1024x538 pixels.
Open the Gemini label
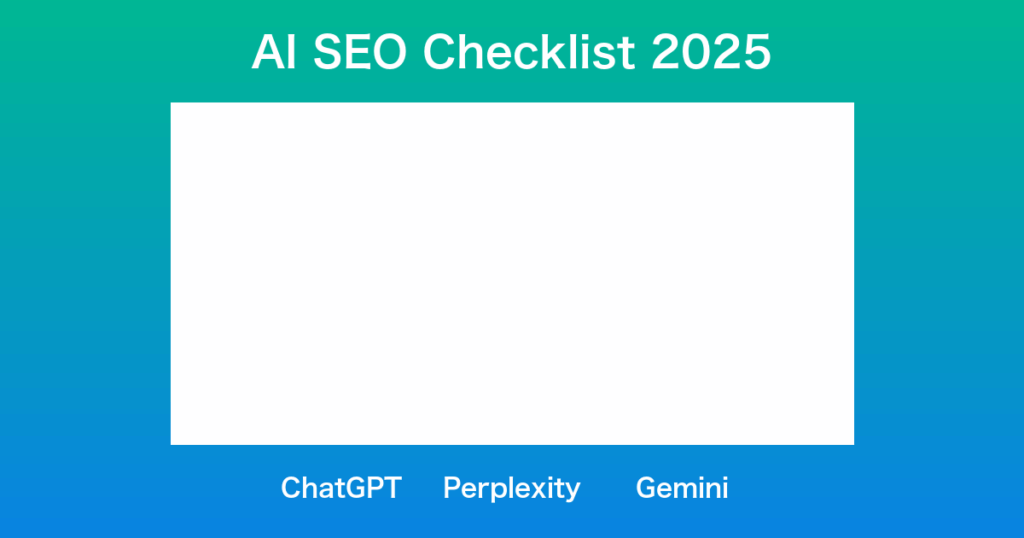[682, 488]
